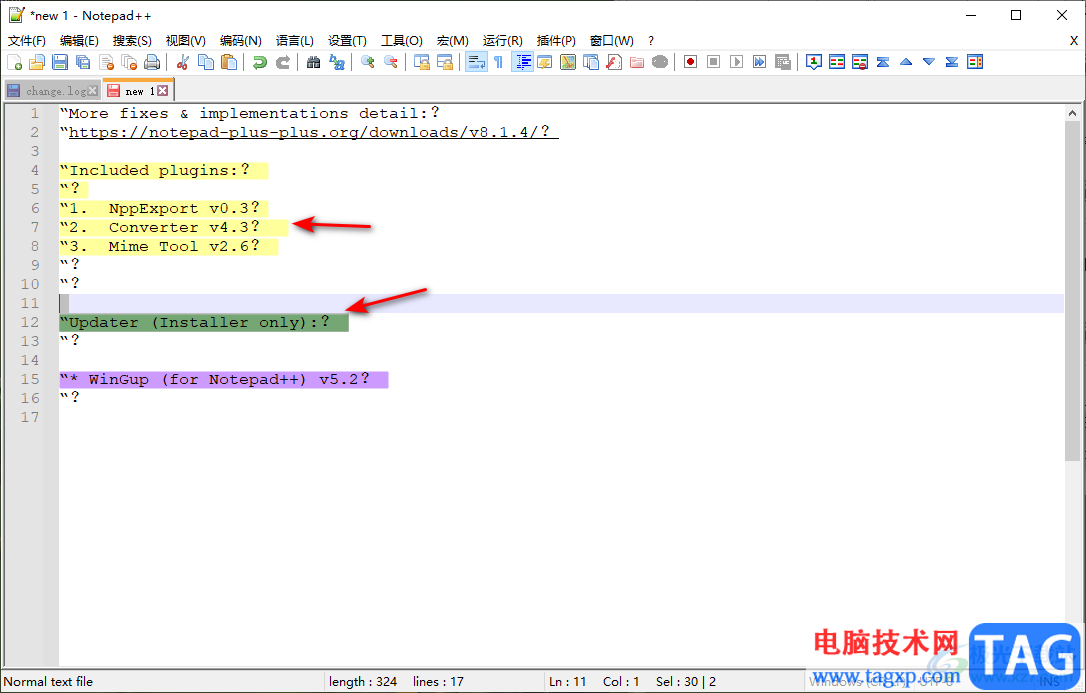Click line number 17 in margin
This screenshot has width=1086, height=693.
pos(30,417)
